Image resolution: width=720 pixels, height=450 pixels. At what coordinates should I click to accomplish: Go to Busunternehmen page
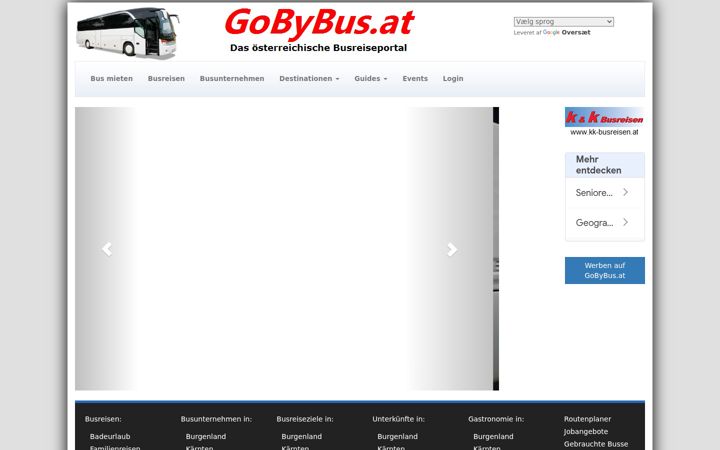(x=232, y=79)
